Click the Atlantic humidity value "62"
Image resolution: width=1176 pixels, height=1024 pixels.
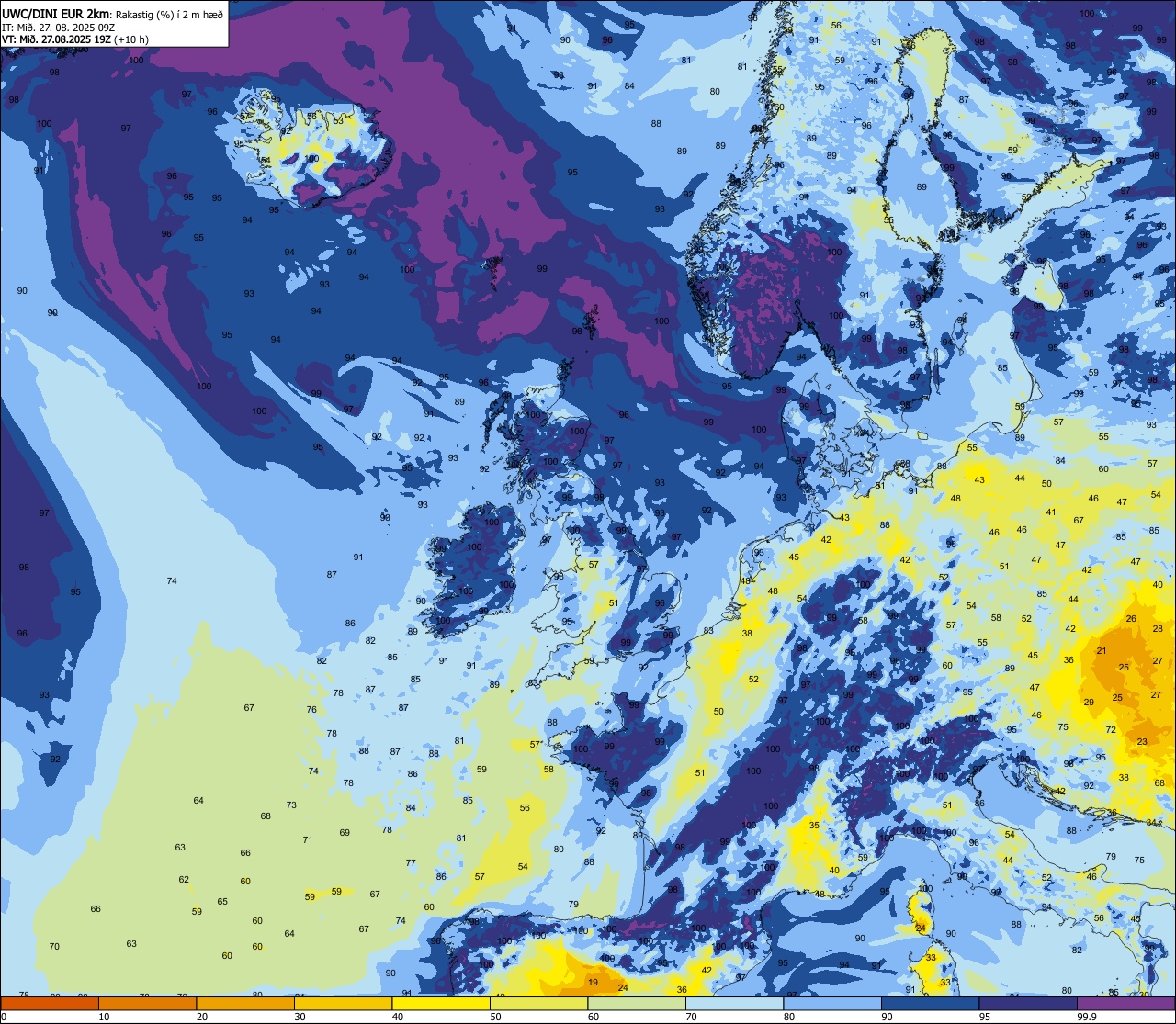(184, 880)
